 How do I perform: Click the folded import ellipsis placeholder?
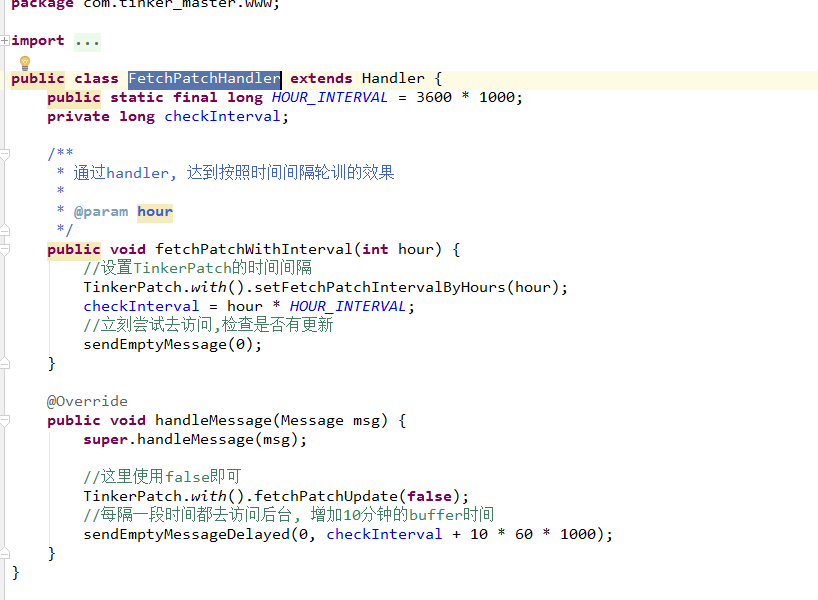(x=87, y=41)
